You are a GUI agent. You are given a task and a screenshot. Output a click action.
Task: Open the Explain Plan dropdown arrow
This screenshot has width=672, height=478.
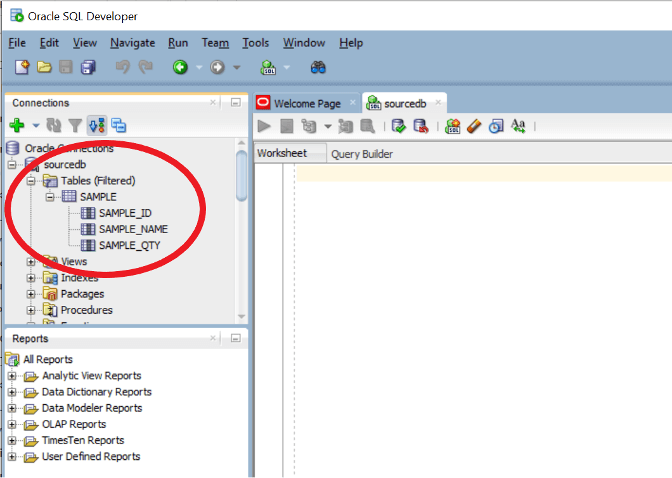328,126
